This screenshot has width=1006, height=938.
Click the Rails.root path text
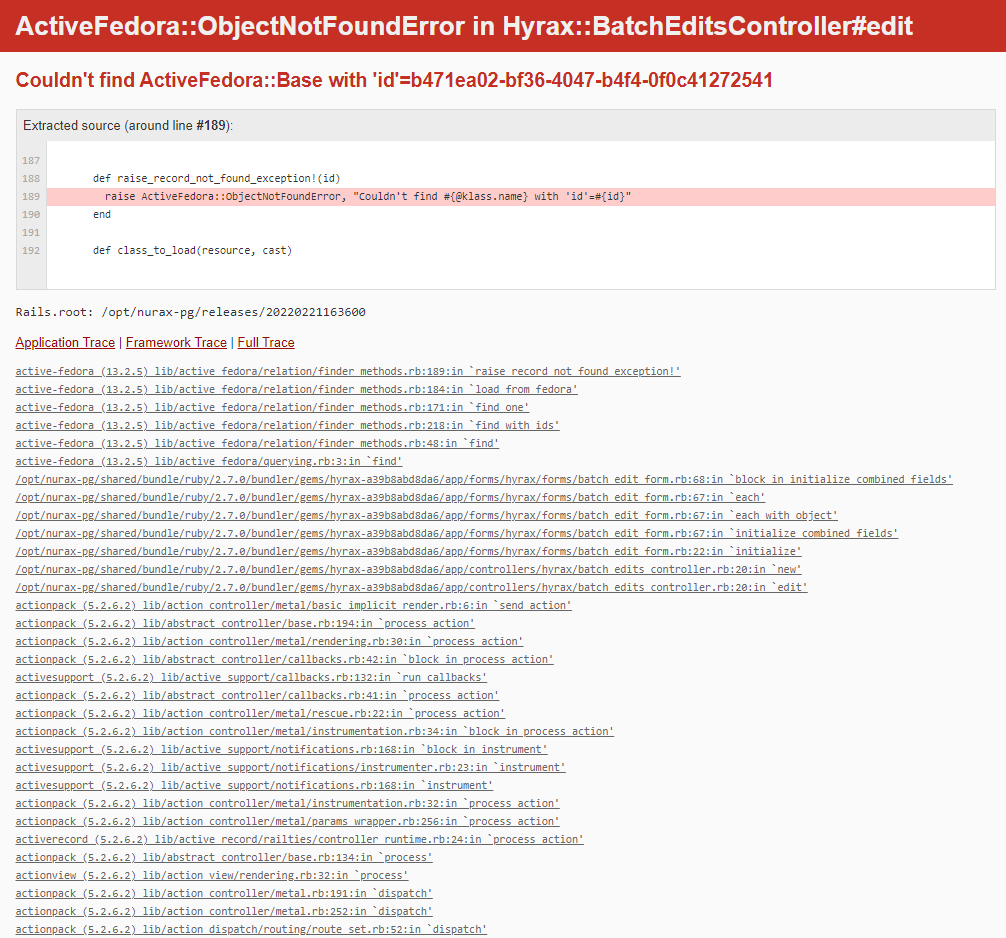click(x=191, y=312)
